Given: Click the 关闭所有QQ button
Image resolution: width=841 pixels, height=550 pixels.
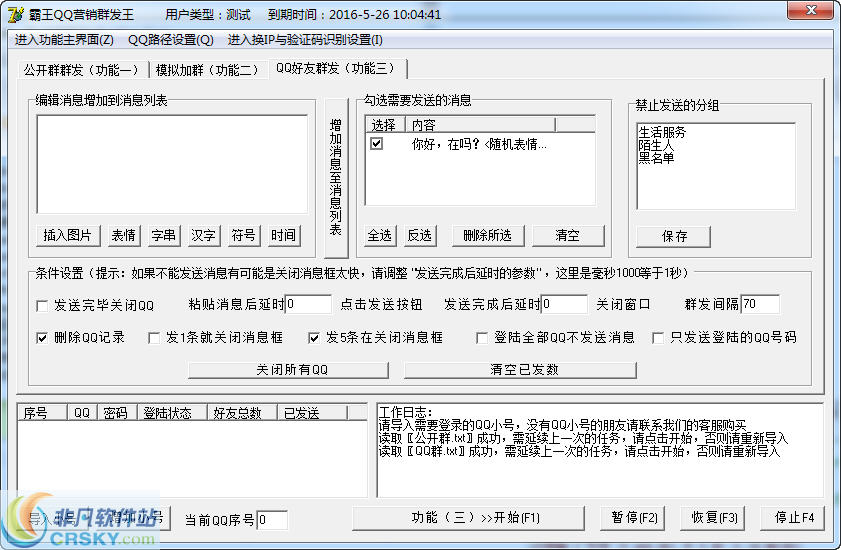Looking at the screenshot, I should 289,370.
